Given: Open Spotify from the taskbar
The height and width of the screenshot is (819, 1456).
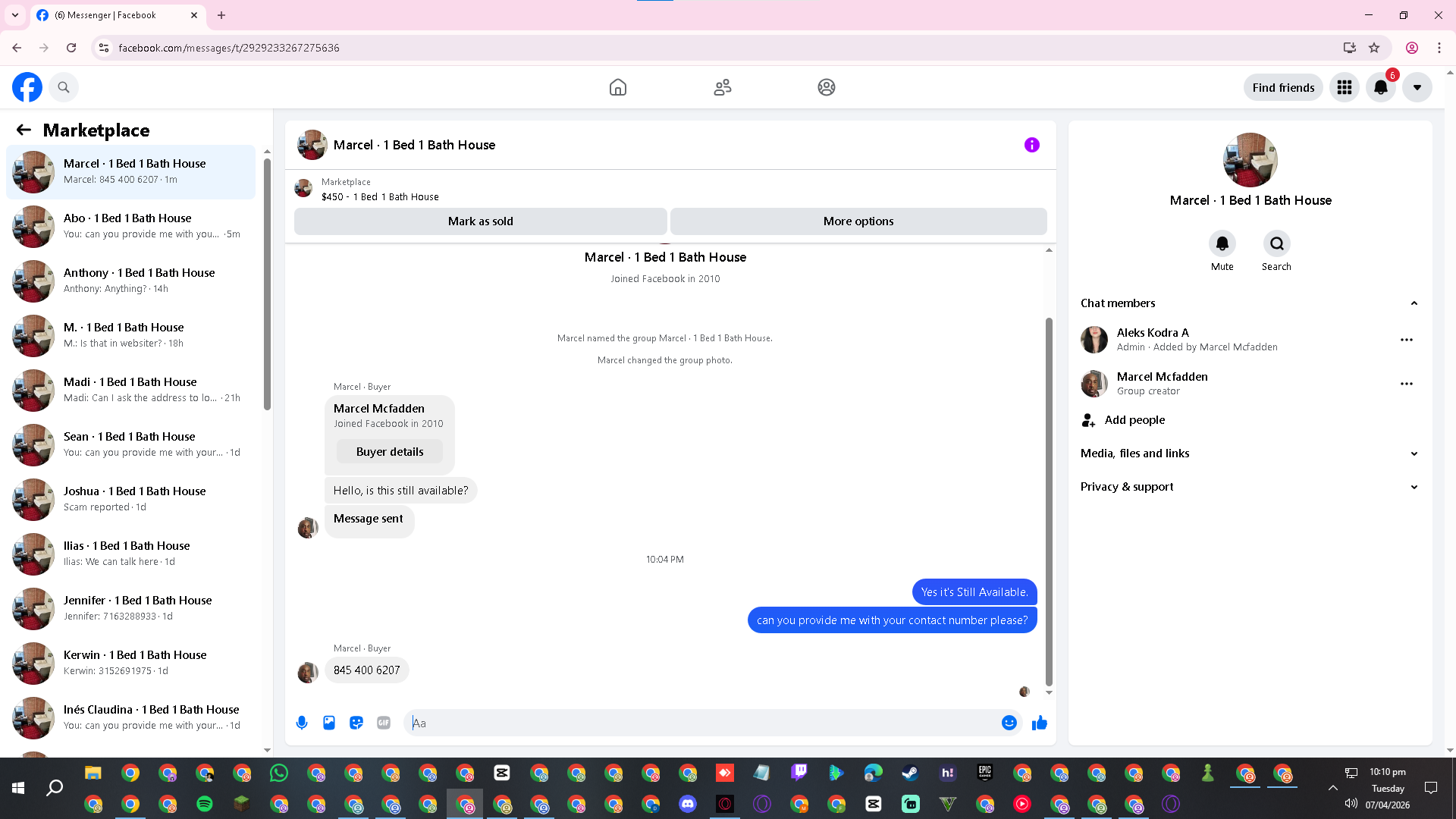Looking at the screenshot, I should click(205, 804).
